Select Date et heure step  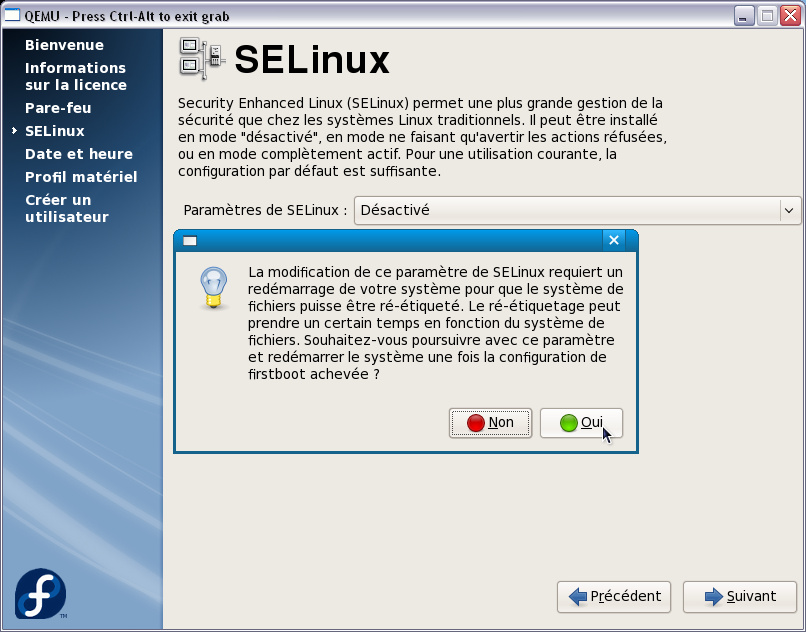coord(79,154)
